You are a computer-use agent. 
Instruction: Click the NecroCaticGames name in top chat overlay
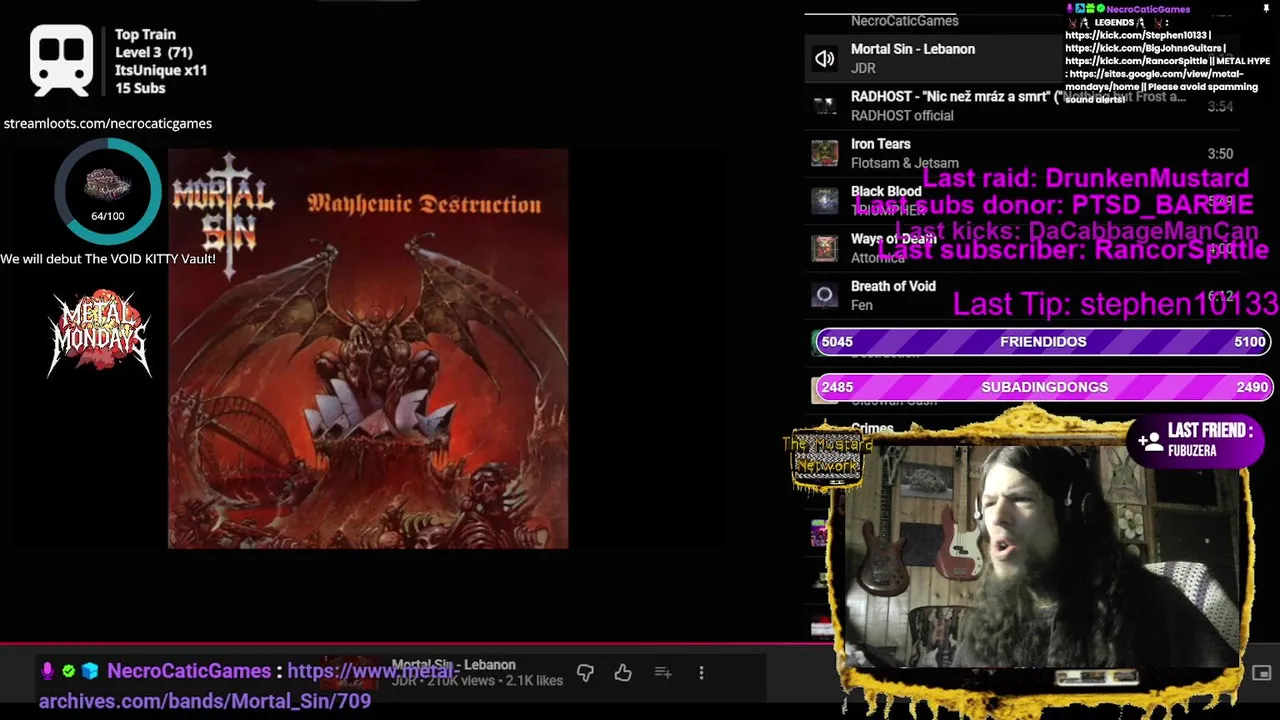[x=1148, y=9]
